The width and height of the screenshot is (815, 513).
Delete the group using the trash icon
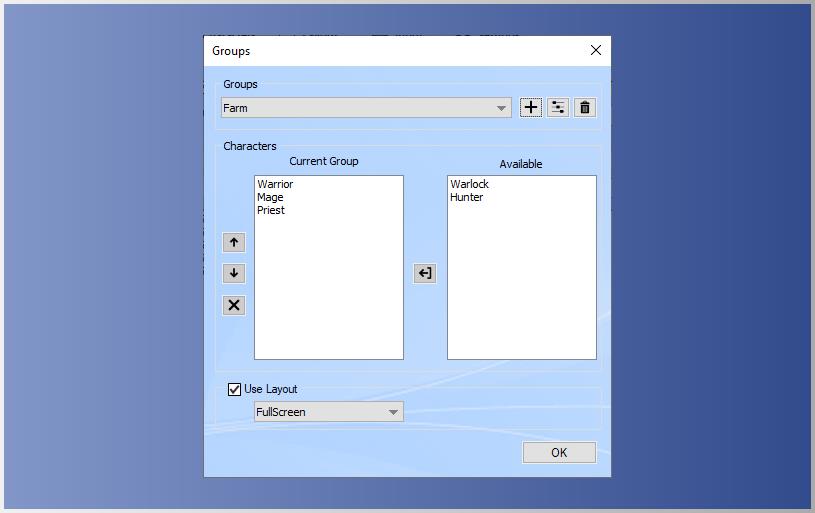585,107
